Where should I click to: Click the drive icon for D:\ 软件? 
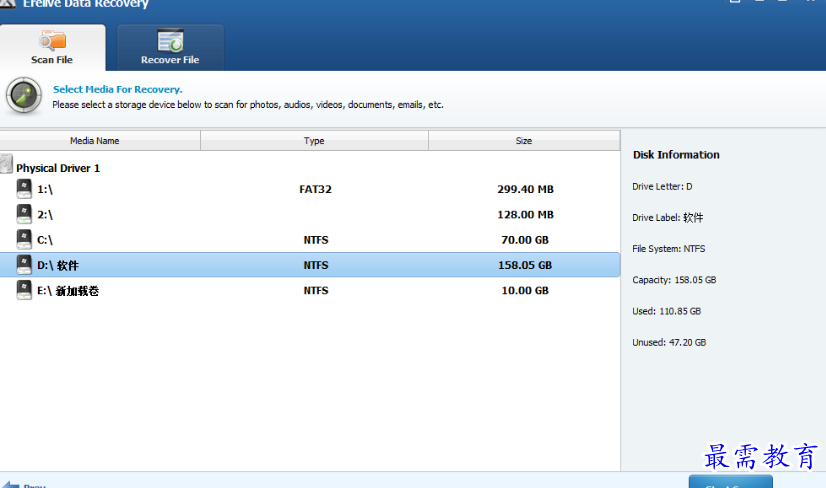coord(24,265)
